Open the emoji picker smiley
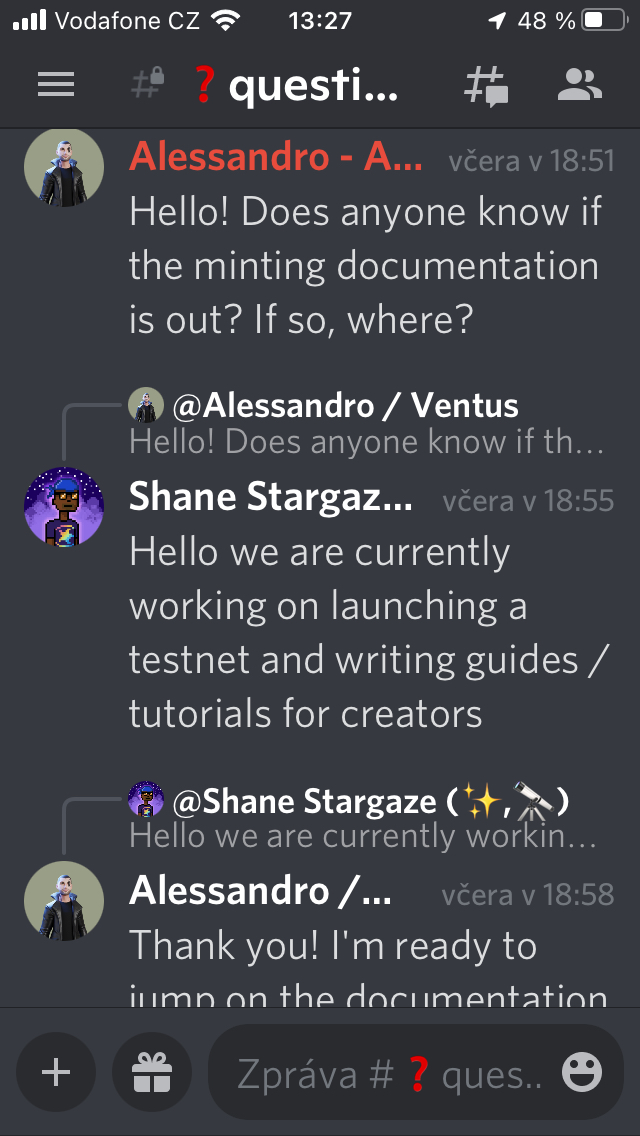The height and width of the screenshot is (1136, 640). coord(582,1074)
